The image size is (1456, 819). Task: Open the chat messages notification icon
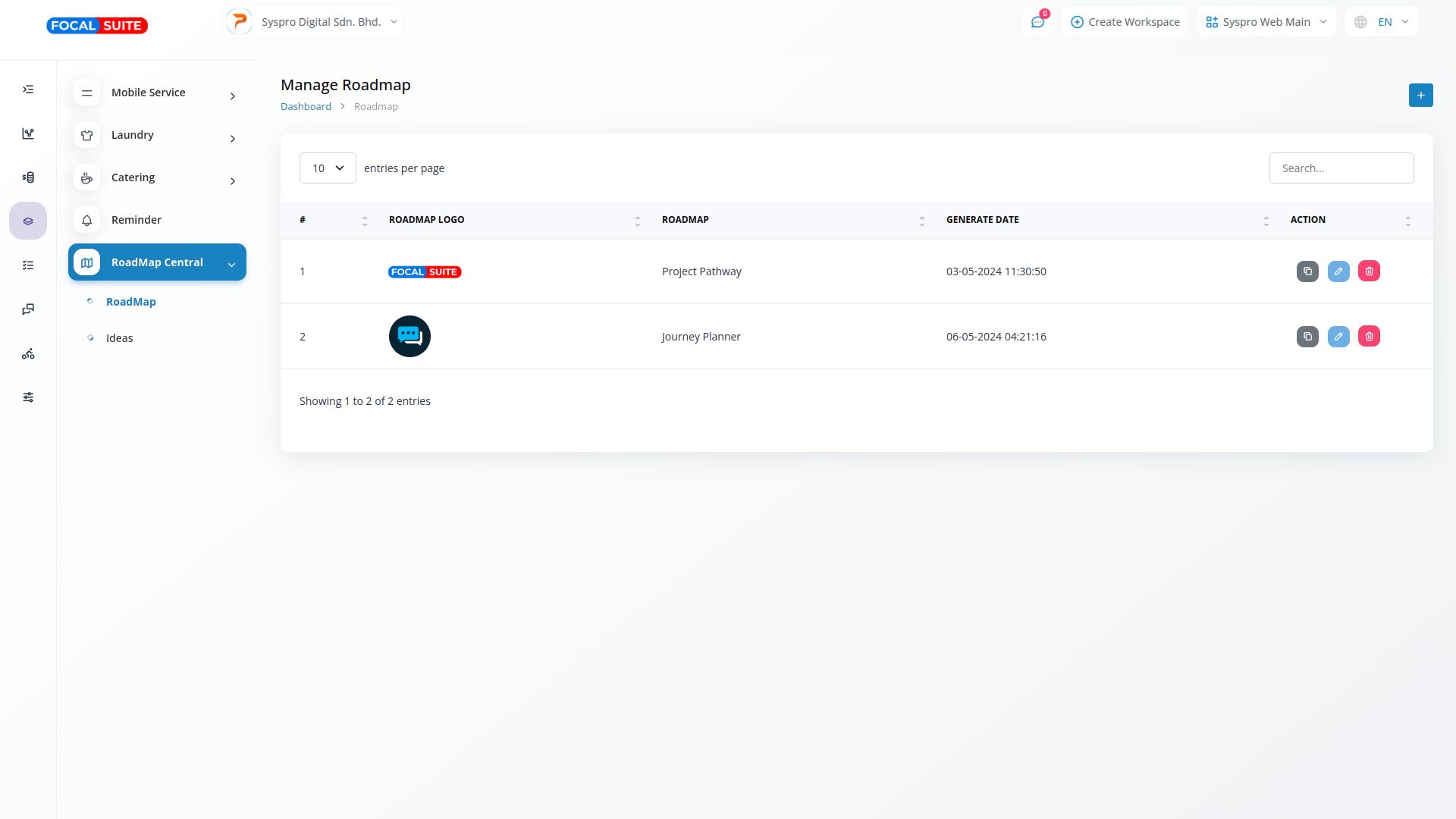pos(1037,22)
